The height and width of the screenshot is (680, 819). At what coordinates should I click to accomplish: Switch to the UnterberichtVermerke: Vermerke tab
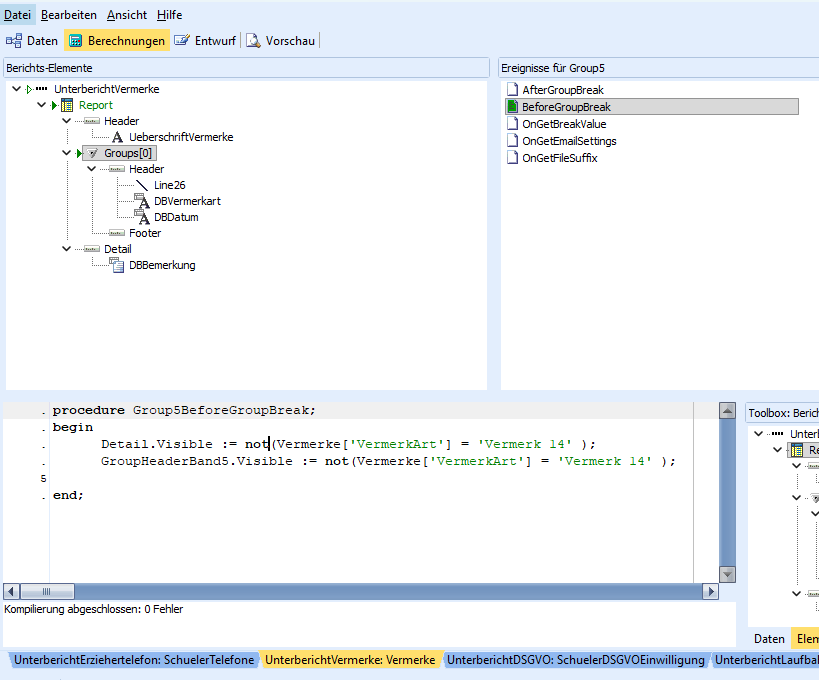click(350, 660)
